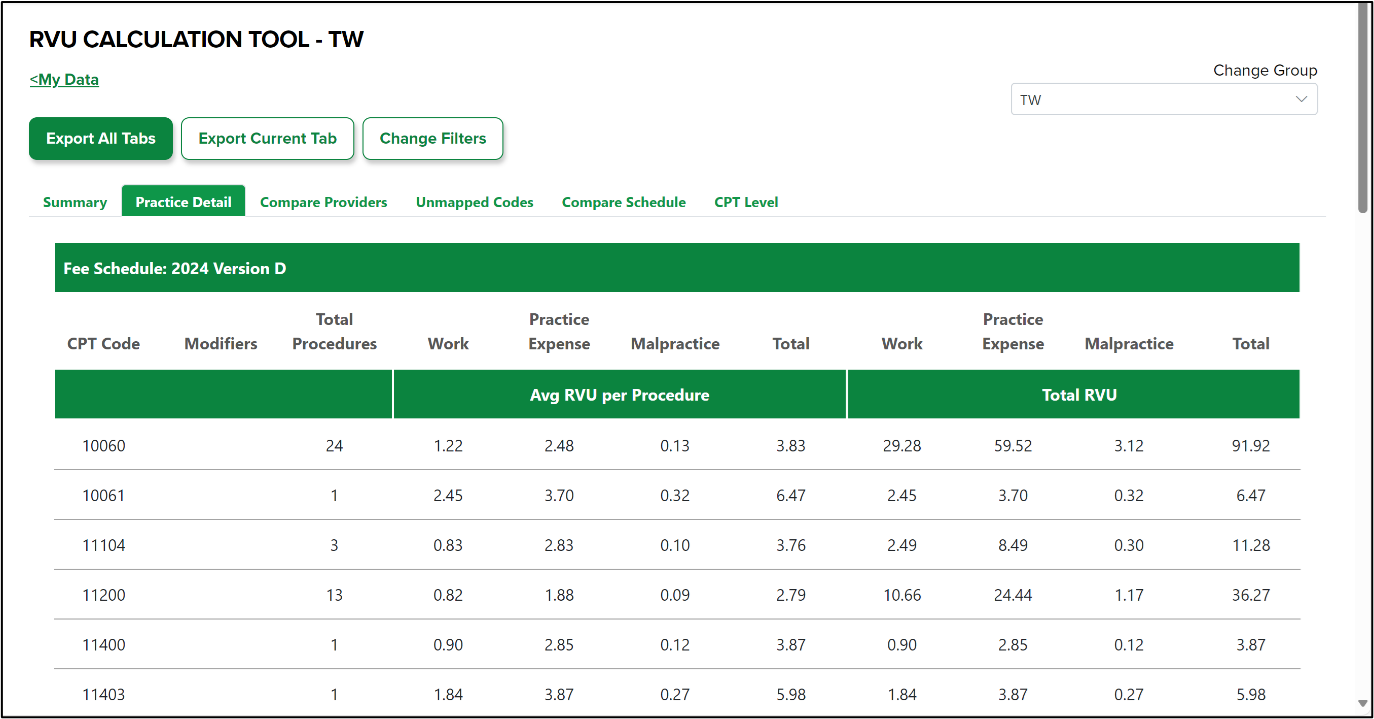Open the Compare Schedule tab
1374x719 pixels.
(623, 202)
